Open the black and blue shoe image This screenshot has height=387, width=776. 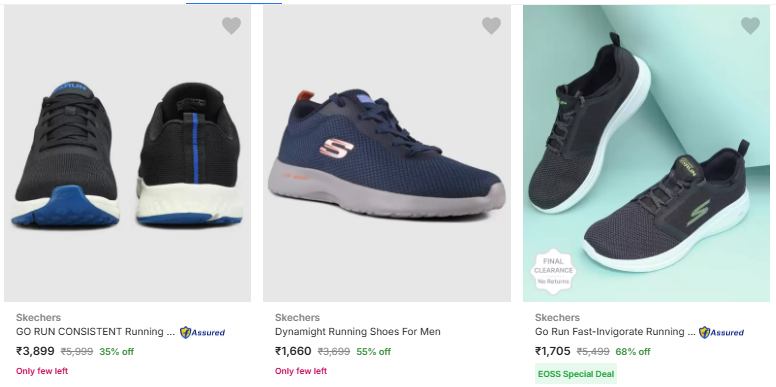click(x=127, y=153)
